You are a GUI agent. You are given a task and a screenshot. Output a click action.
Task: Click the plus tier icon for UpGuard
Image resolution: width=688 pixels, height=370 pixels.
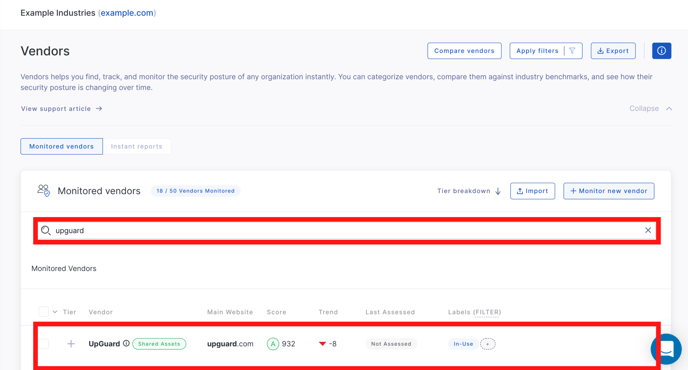click(71, 344)
